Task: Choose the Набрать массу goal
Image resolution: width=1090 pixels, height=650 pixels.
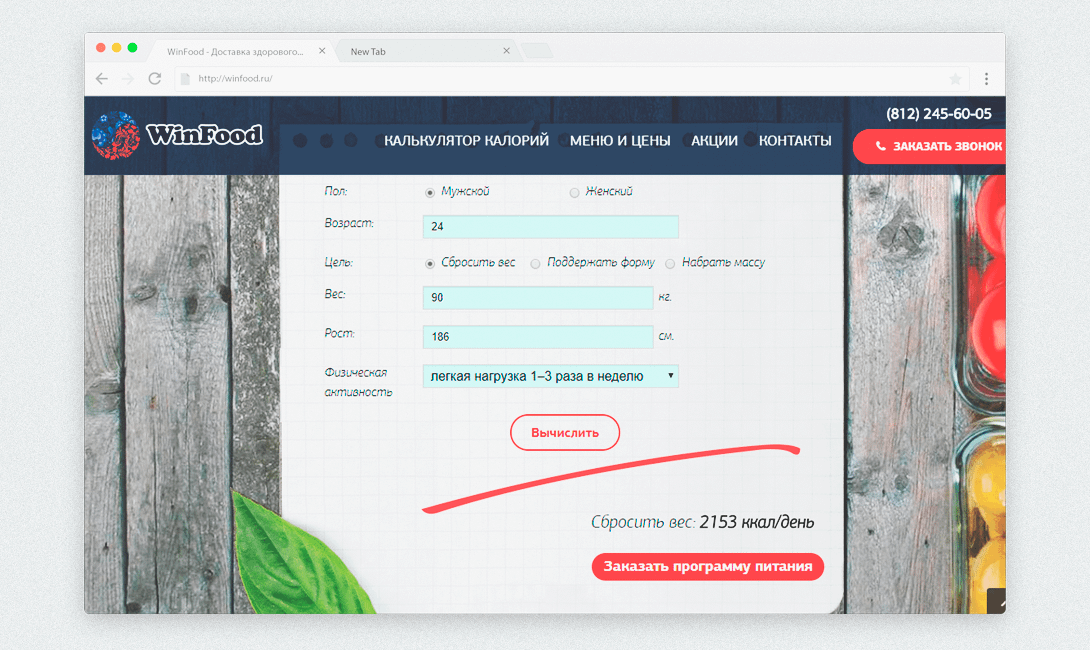Action: point(670,263)
